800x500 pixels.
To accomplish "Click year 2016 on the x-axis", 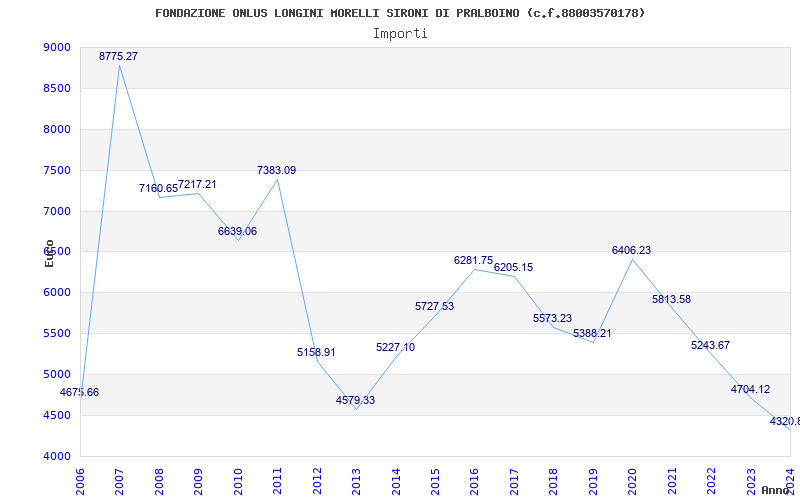I will tap(474, 482).
